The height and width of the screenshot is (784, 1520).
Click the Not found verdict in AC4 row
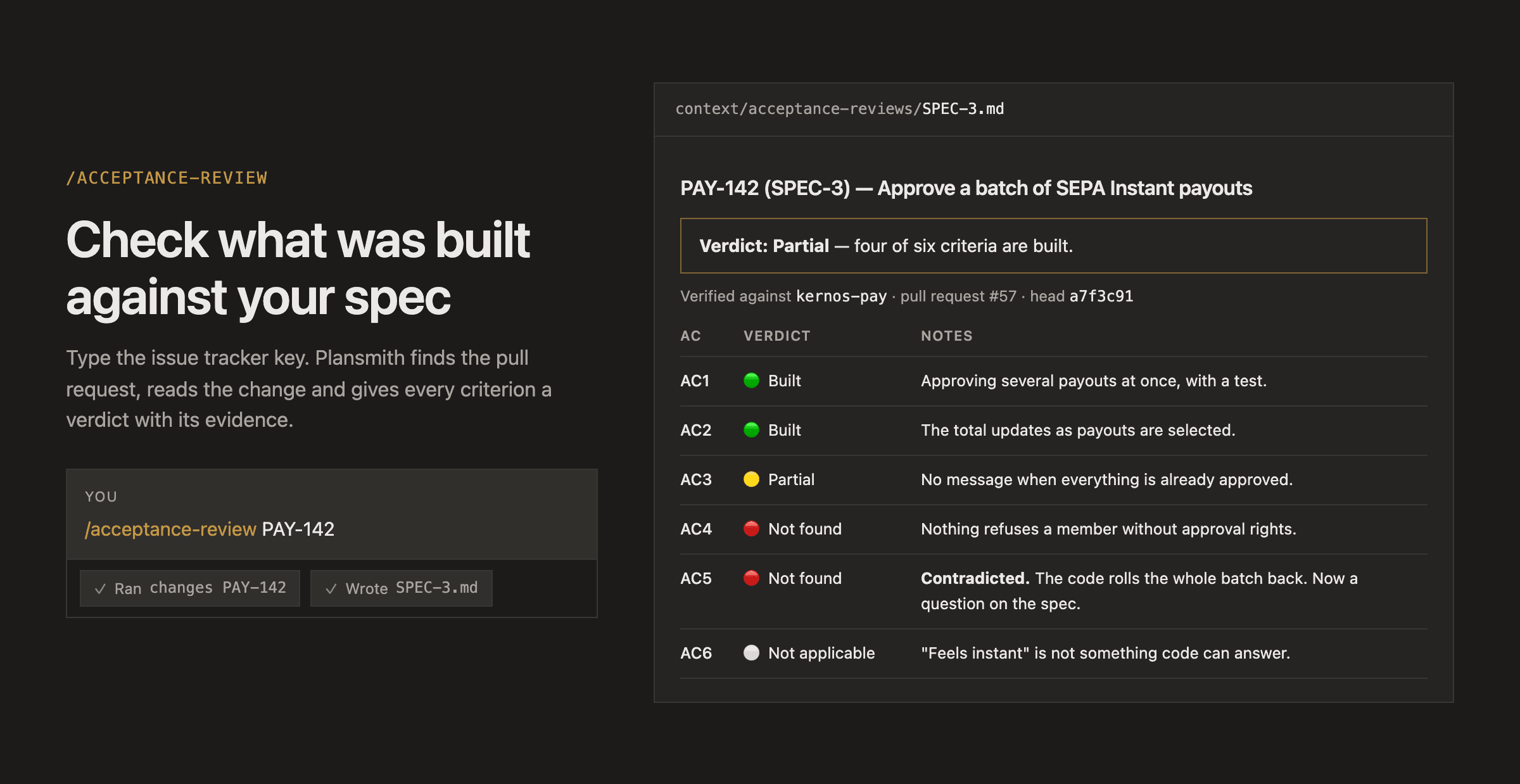(x=805, y=529)
